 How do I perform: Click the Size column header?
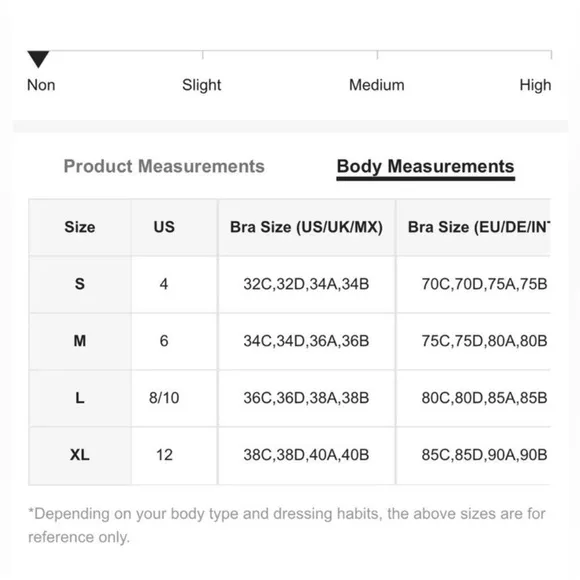[80, 227]
